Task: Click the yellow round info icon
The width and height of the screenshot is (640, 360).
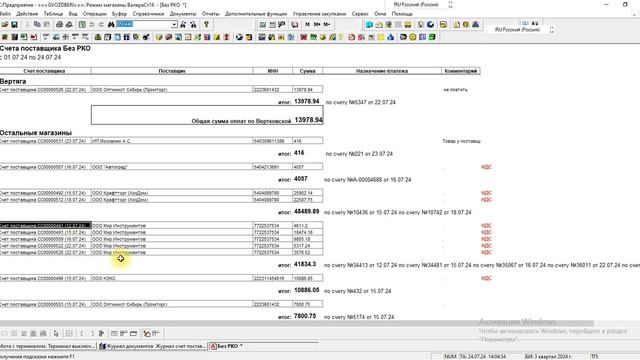Action: point(466,24)
